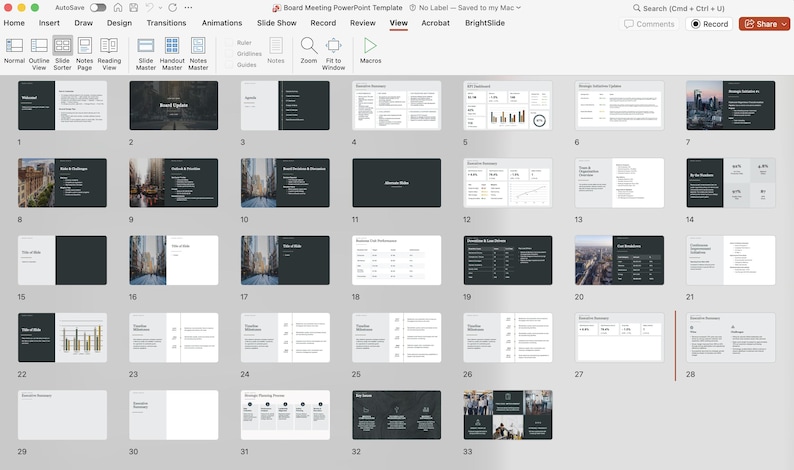Screen dimensions: 794x470
Task: Enable the Gridlines checkbox
Action: [x=229, y=54]
